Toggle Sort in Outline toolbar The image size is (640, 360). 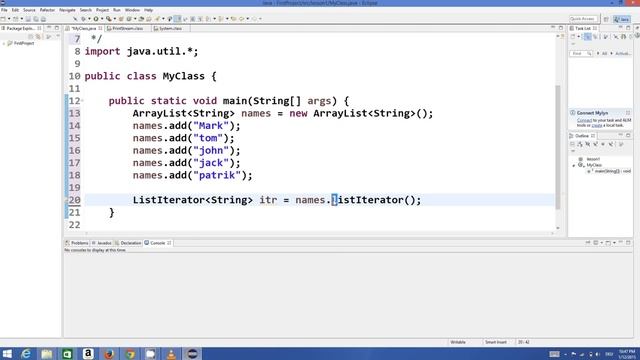click(x=580, y=144)
